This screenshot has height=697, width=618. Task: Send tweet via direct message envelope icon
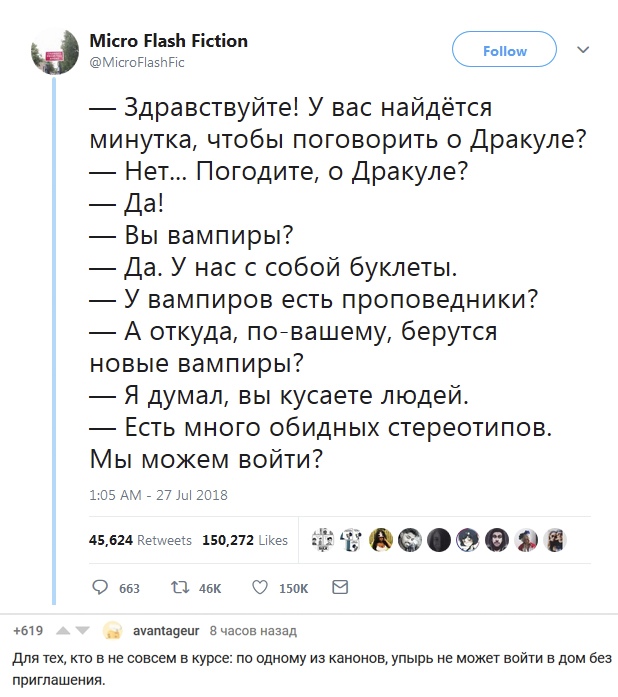click(340, 587)
